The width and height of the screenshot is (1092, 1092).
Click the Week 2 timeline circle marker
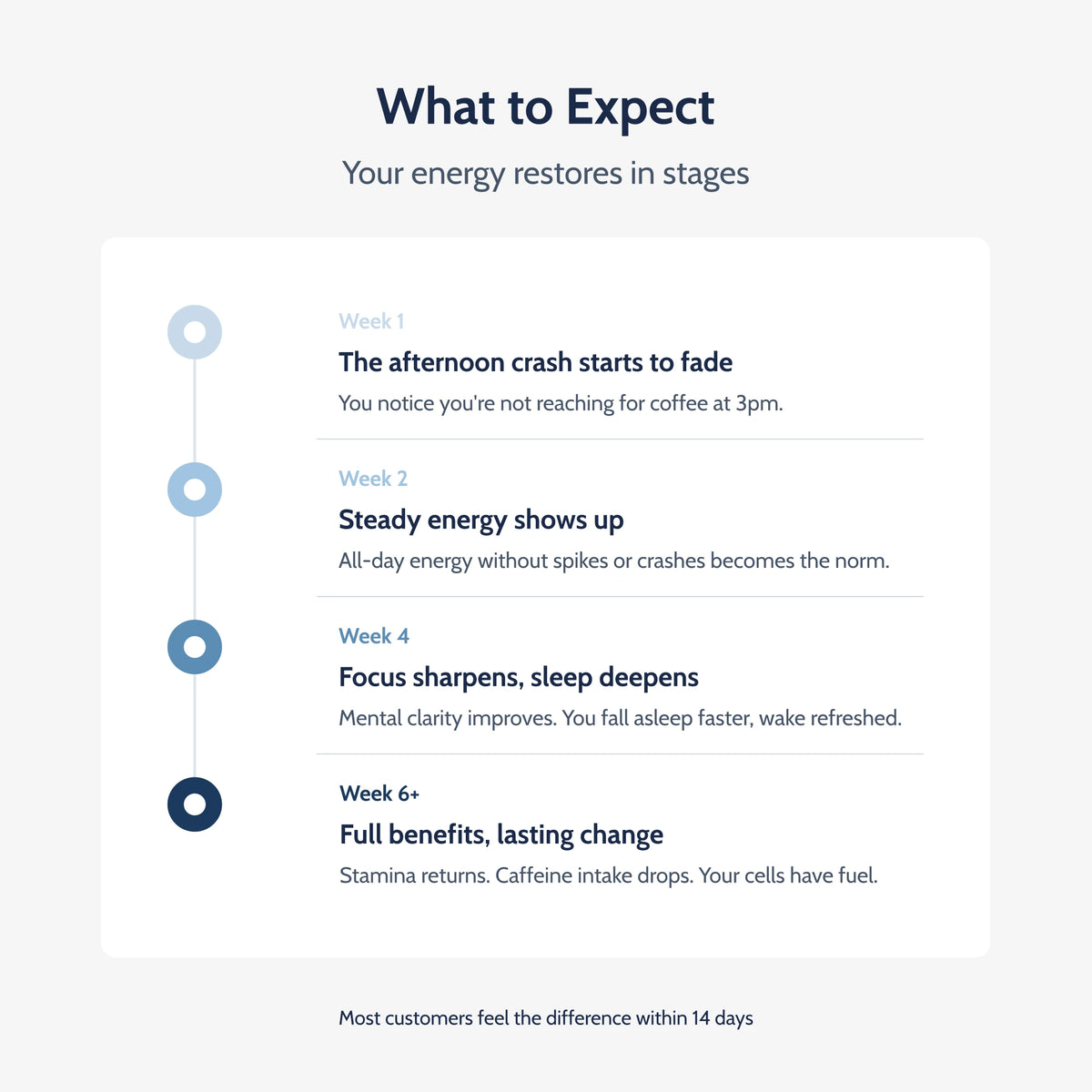(x=195, y=490)
